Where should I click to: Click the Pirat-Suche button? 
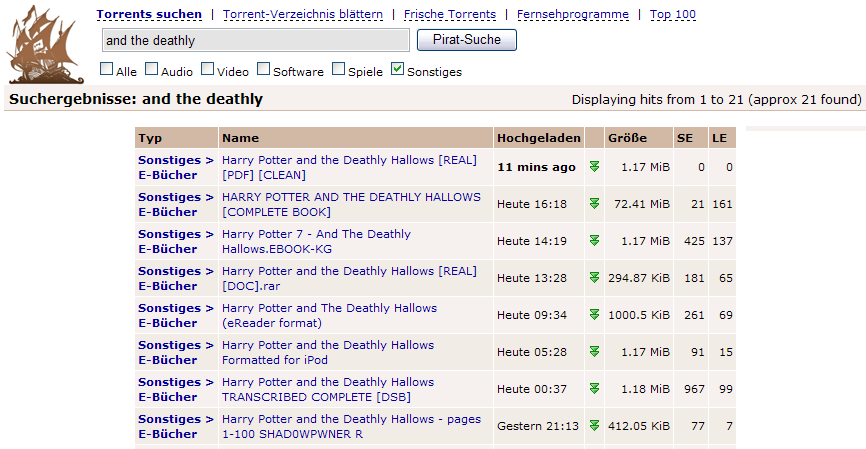[467, 40]
